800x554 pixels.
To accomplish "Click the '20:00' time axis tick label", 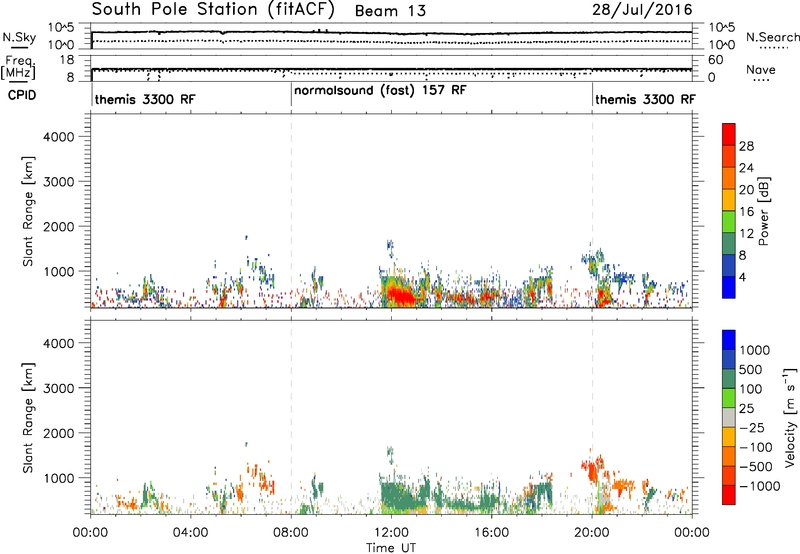I will coord(592,533).
